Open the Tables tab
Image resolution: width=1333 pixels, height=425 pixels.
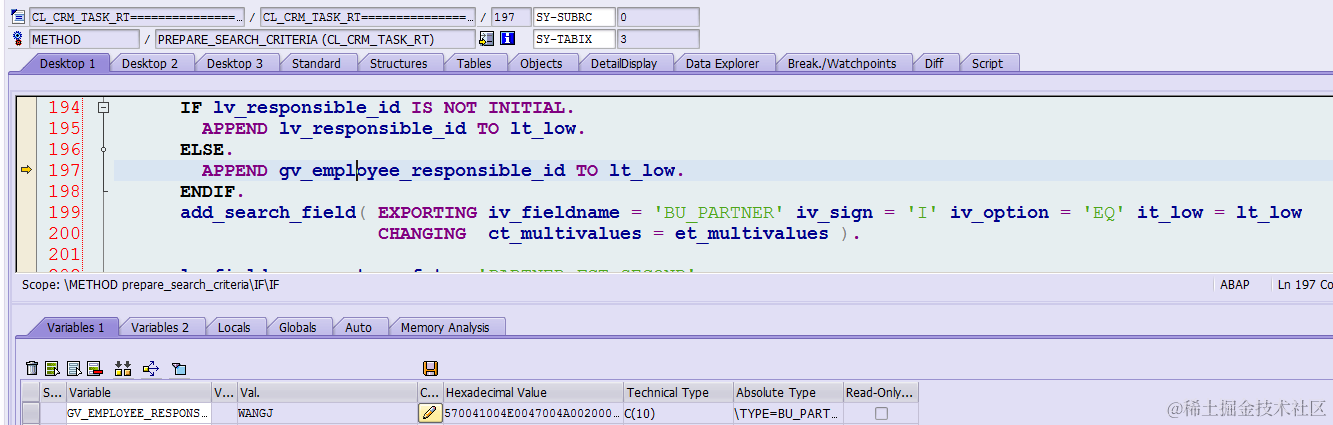point(474,63)
